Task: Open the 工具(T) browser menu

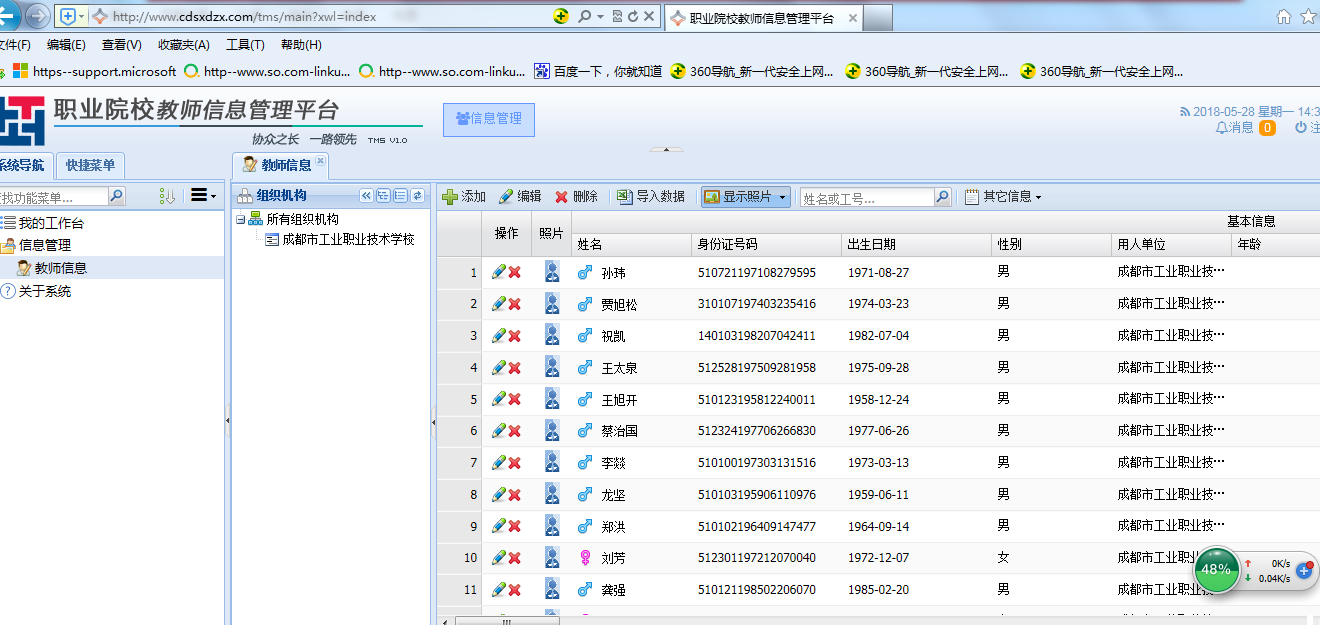Action: (x=245, y=45)
